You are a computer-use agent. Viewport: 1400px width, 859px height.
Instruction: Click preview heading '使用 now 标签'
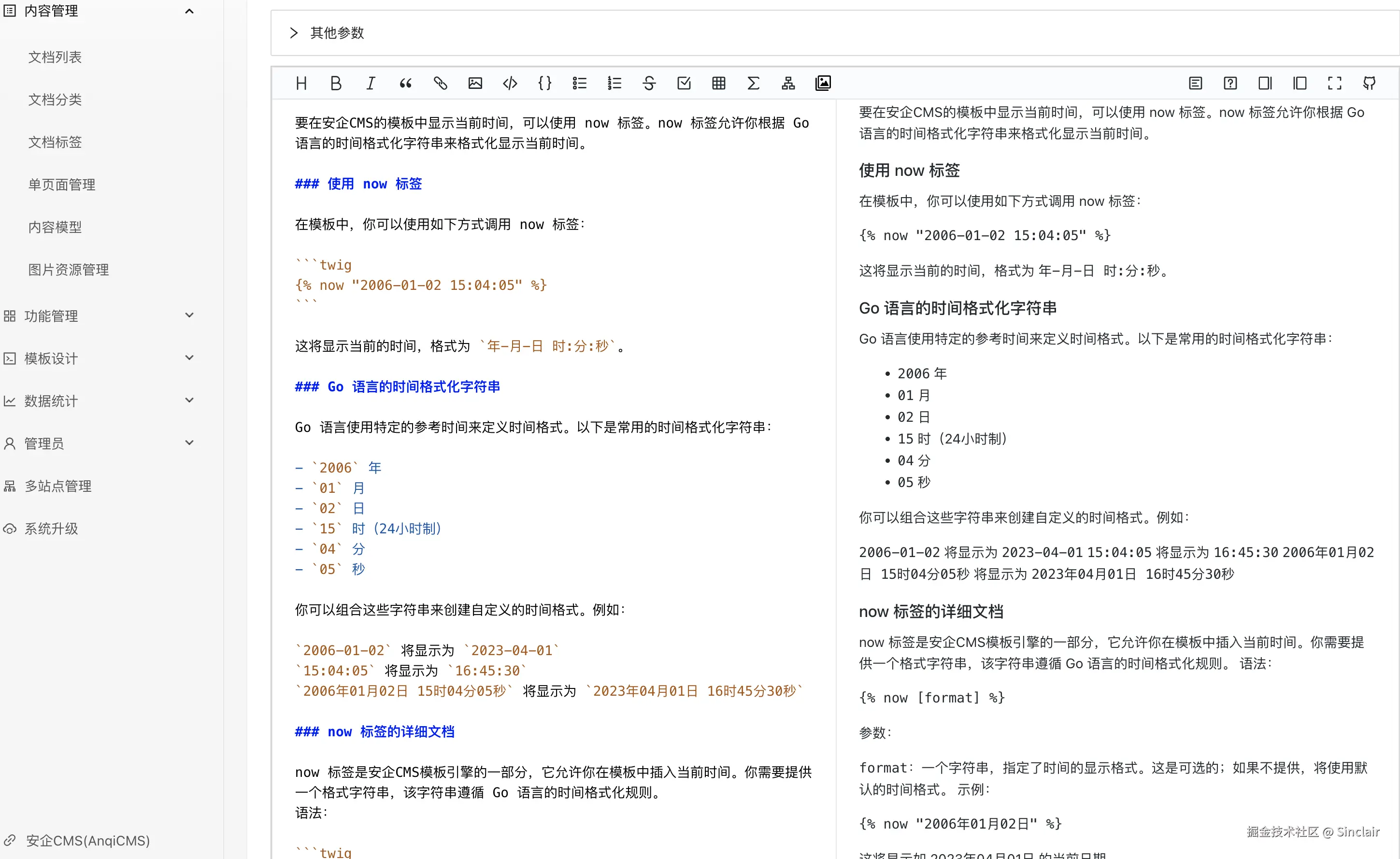click(x=910, y=171)
